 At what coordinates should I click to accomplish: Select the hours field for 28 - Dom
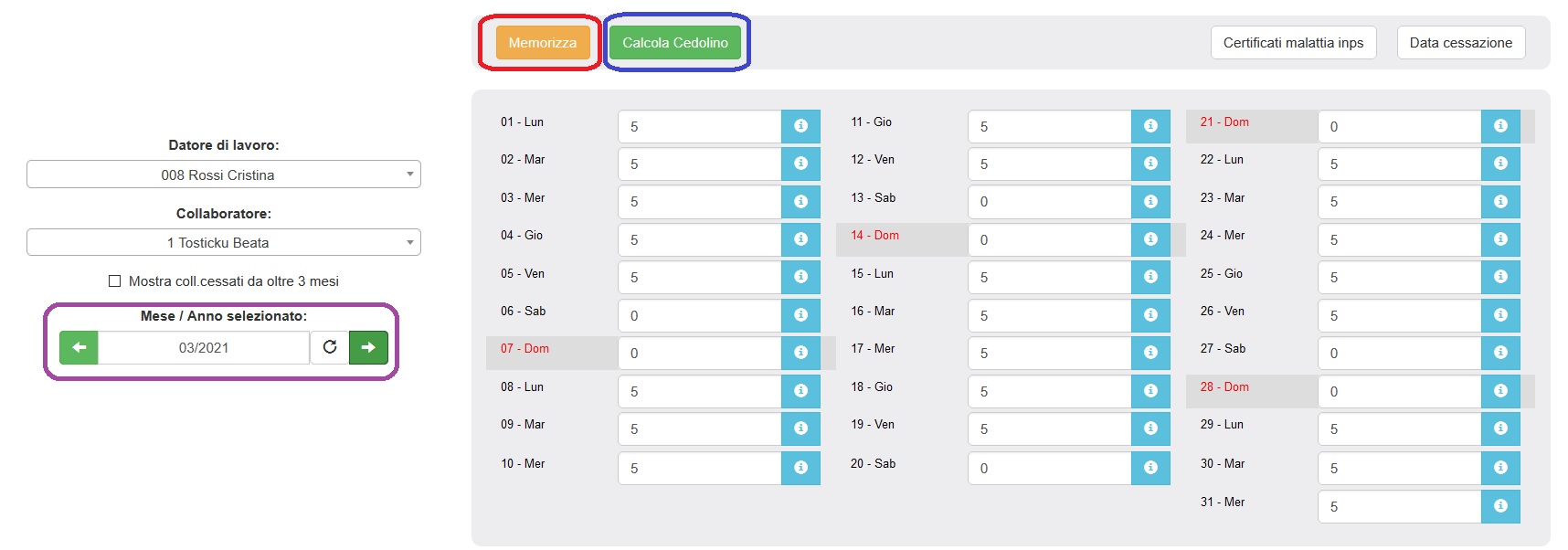pos(1399,391)
